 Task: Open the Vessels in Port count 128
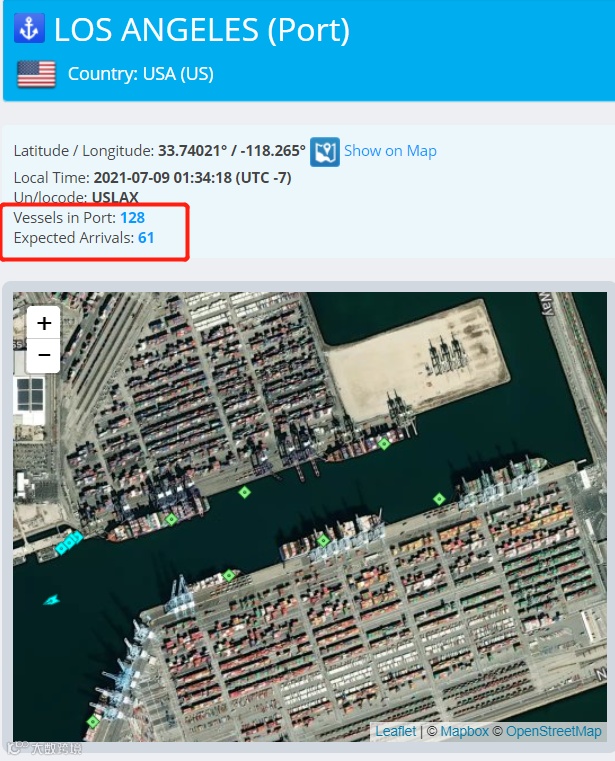click(x=133, y=217)
